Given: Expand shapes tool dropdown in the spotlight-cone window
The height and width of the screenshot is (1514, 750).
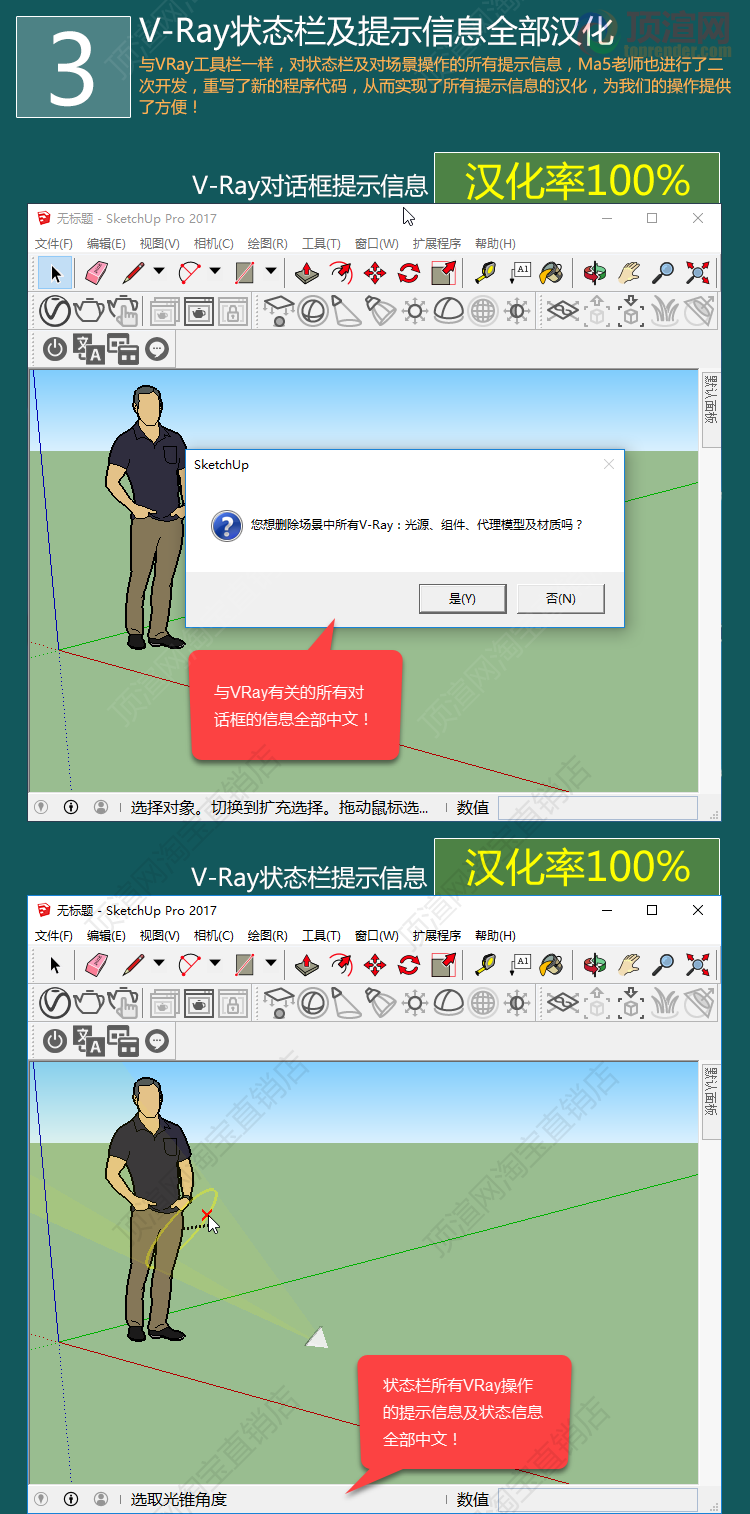Looking at the screenshot, I should (270, 963).
